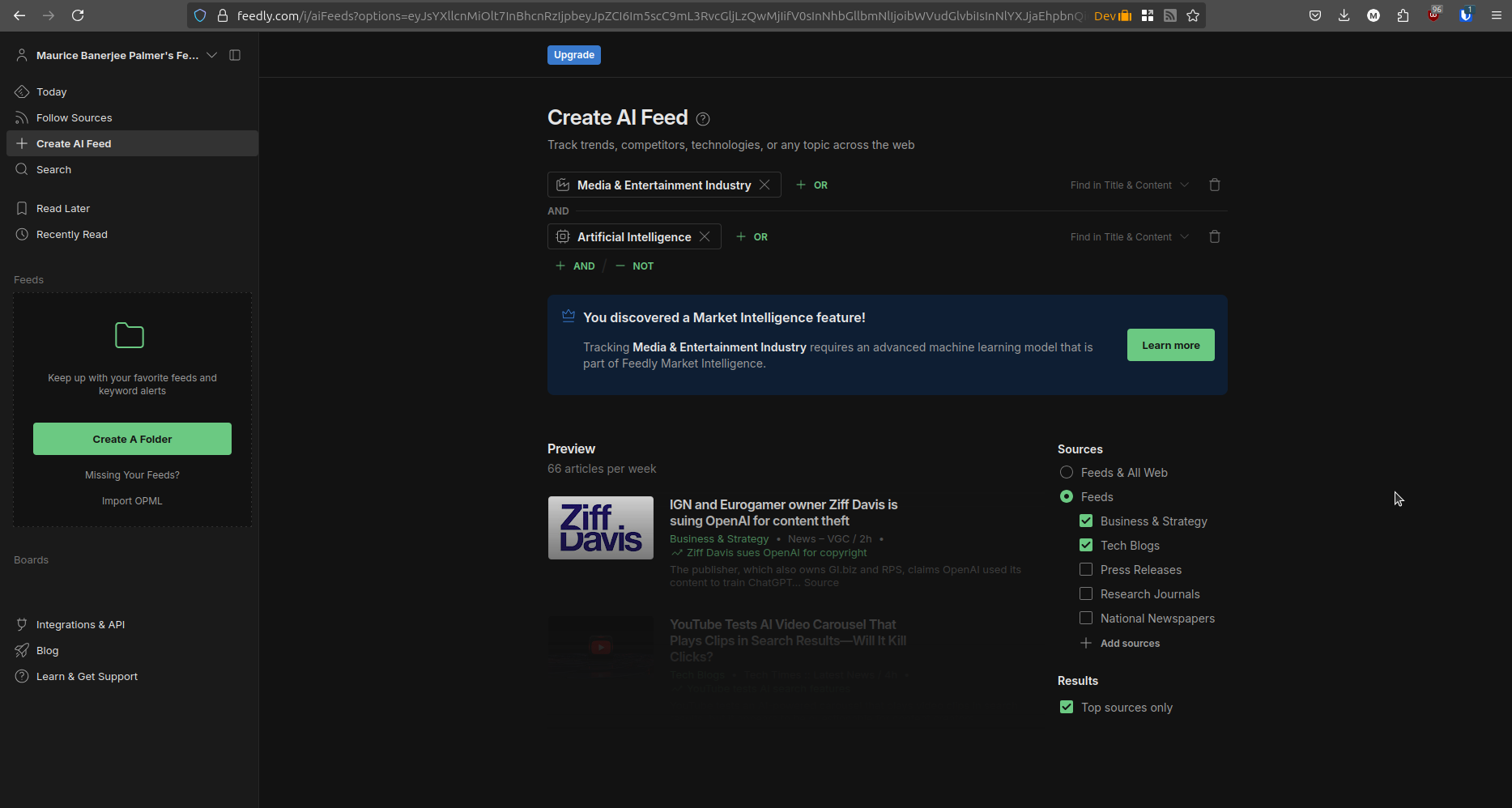Open the Create AI Feed help icon
1512x808 pixels.
(x=703, y=119)
